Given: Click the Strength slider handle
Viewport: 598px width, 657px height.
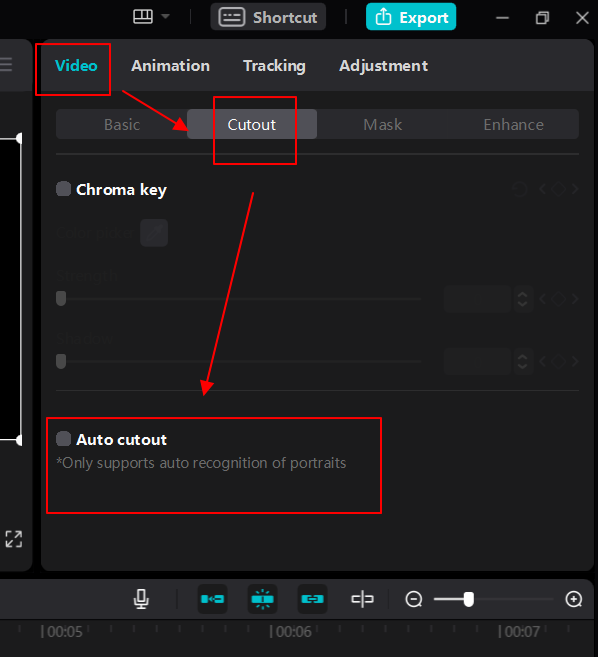Looking at the screenshot, I should tap(61, 299).
